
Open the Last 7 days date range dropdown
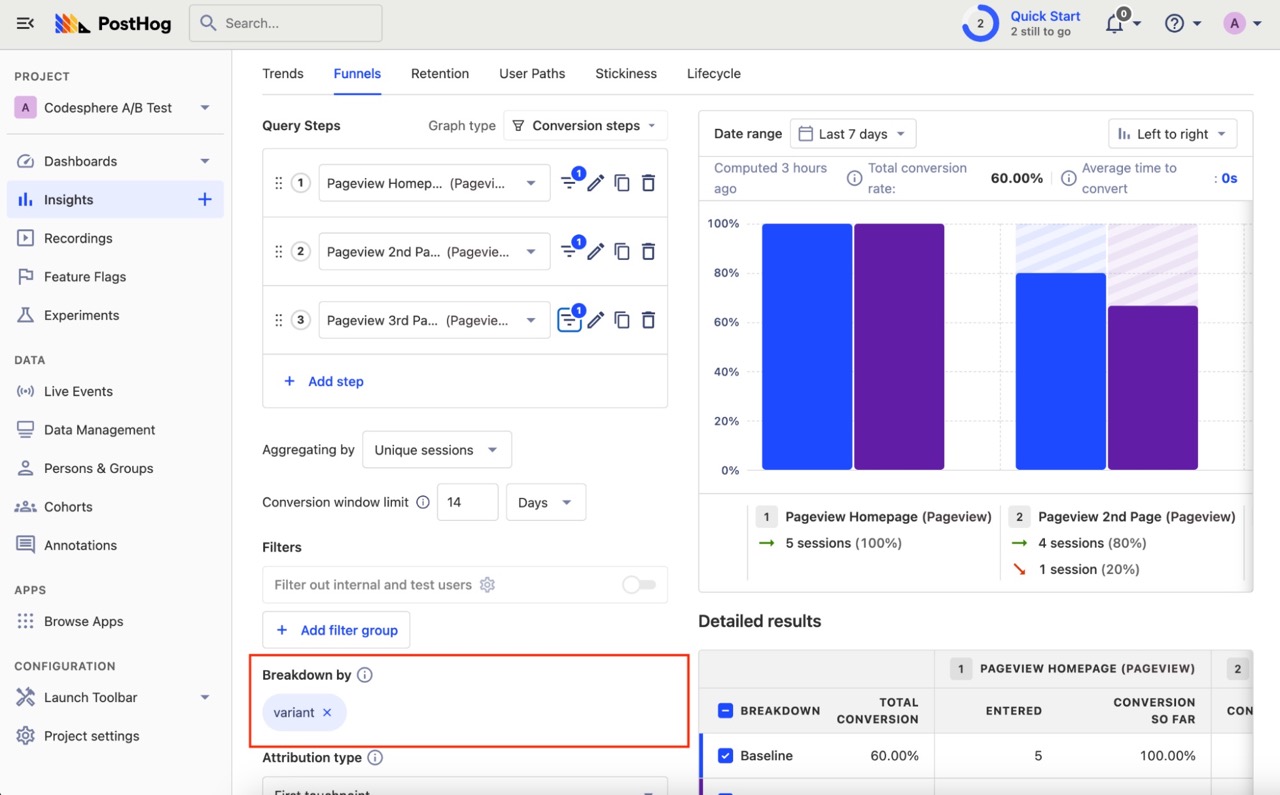[853, 134]
